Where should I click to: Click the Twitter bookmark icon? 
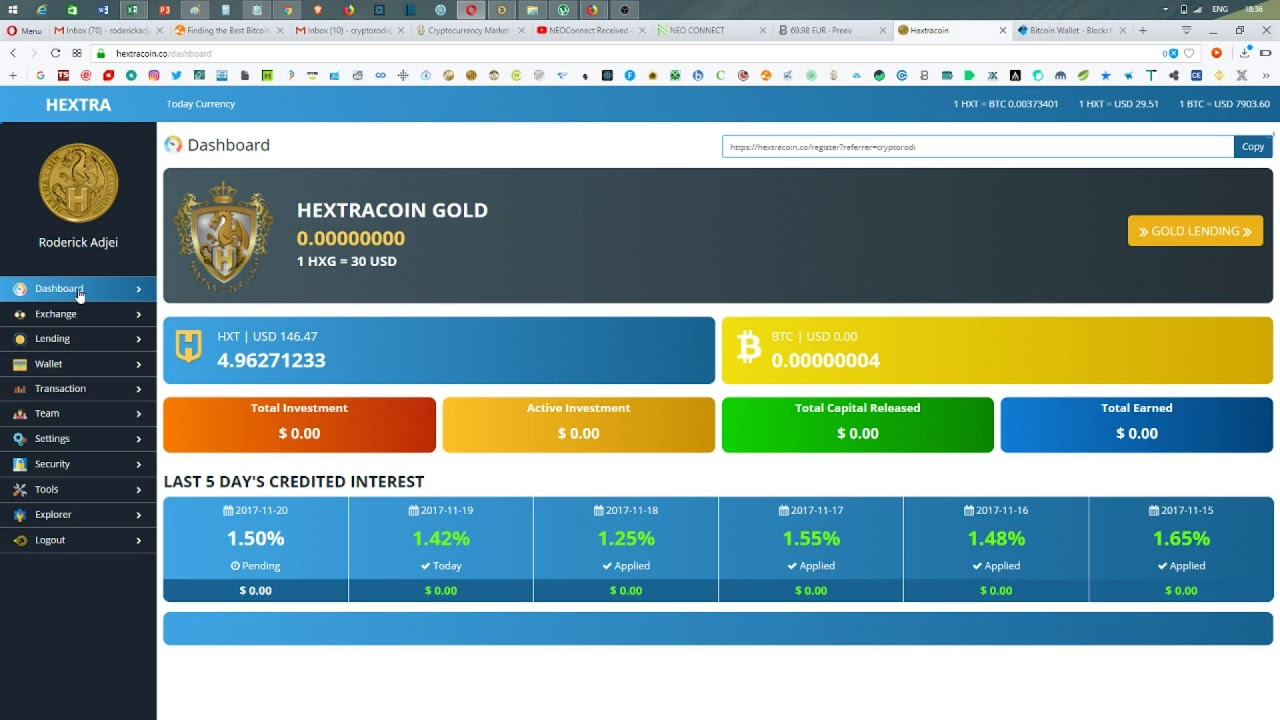coord(177,75)
